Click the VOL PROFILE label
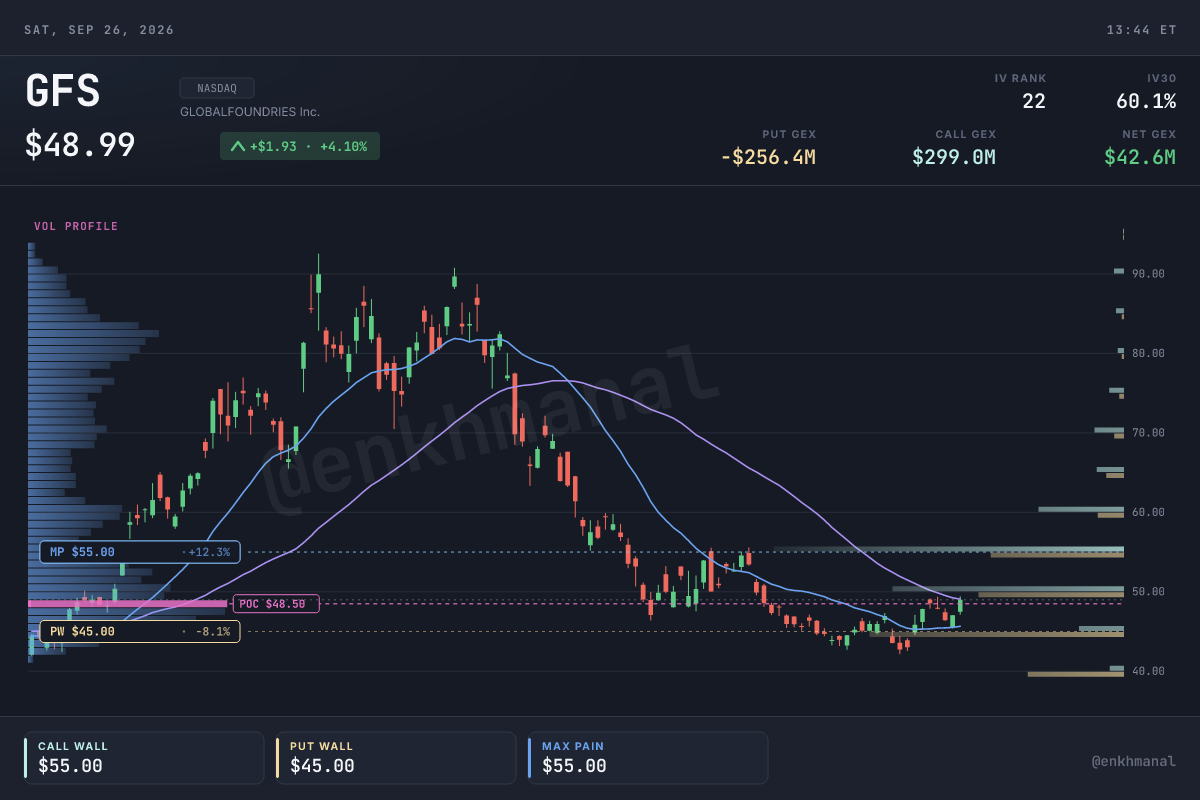 76,226
